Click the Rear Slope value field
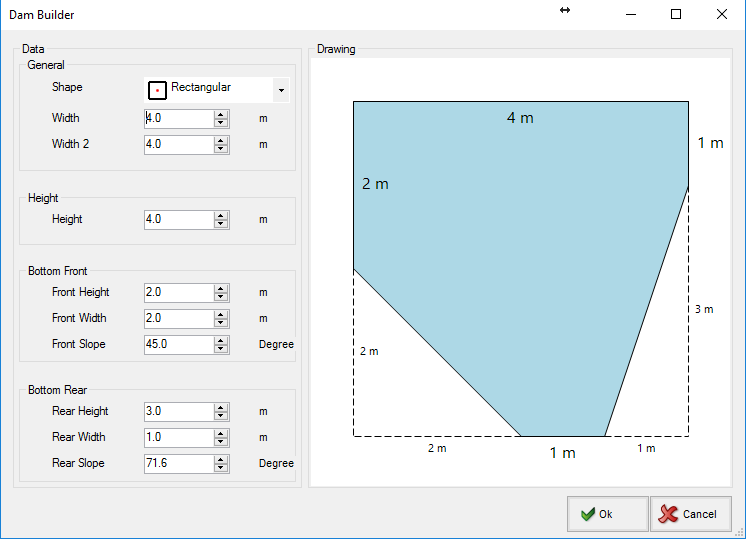The image size is (746, 539). 178,463
